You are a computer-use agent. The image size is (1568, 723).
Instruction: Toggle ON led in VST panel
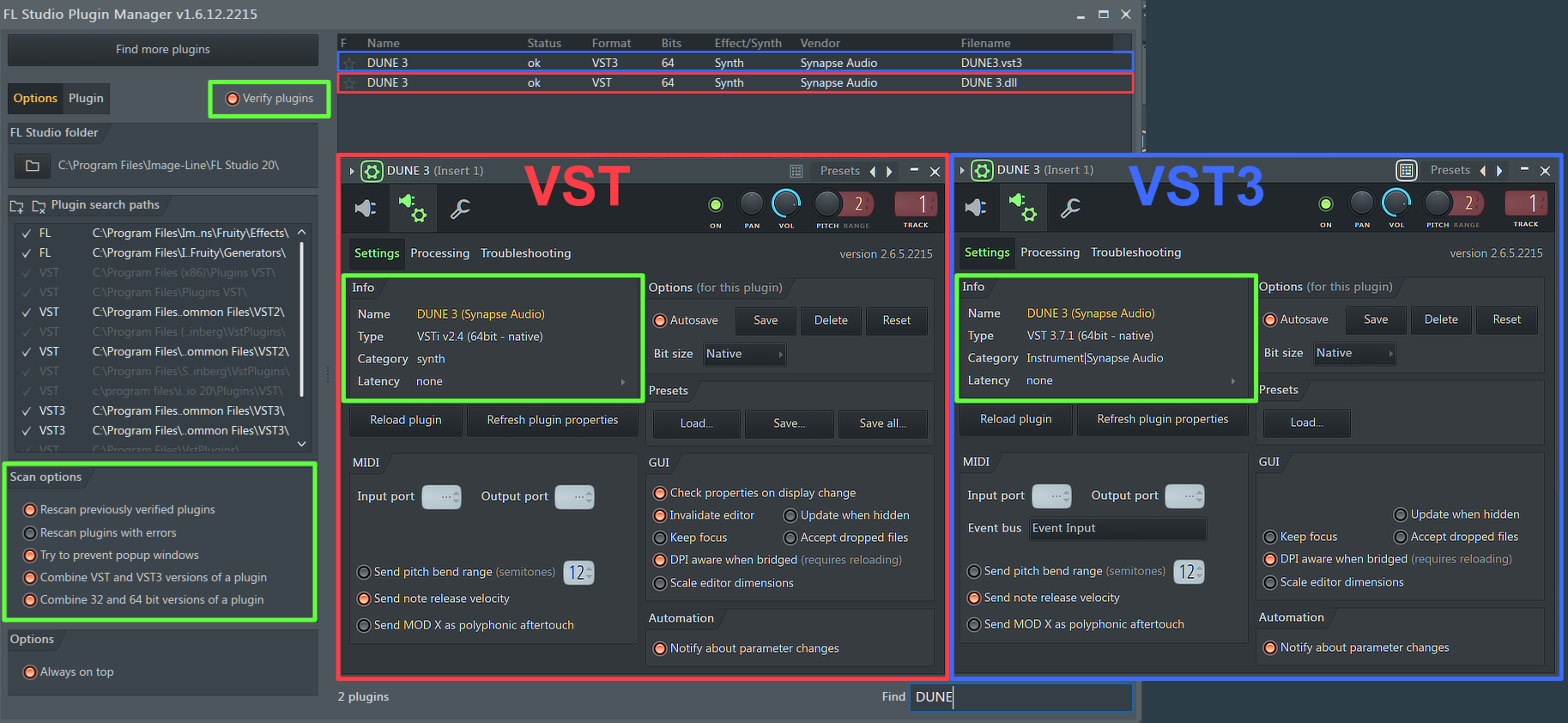click(x=716, y=204)
